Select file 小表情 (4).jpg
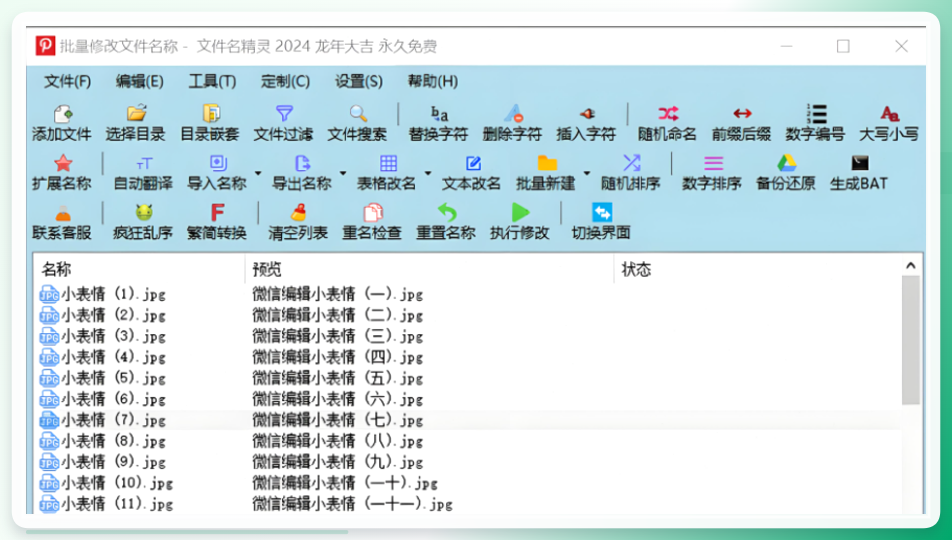This screenshot has height=540, width=952. click(x=103, y=357)
